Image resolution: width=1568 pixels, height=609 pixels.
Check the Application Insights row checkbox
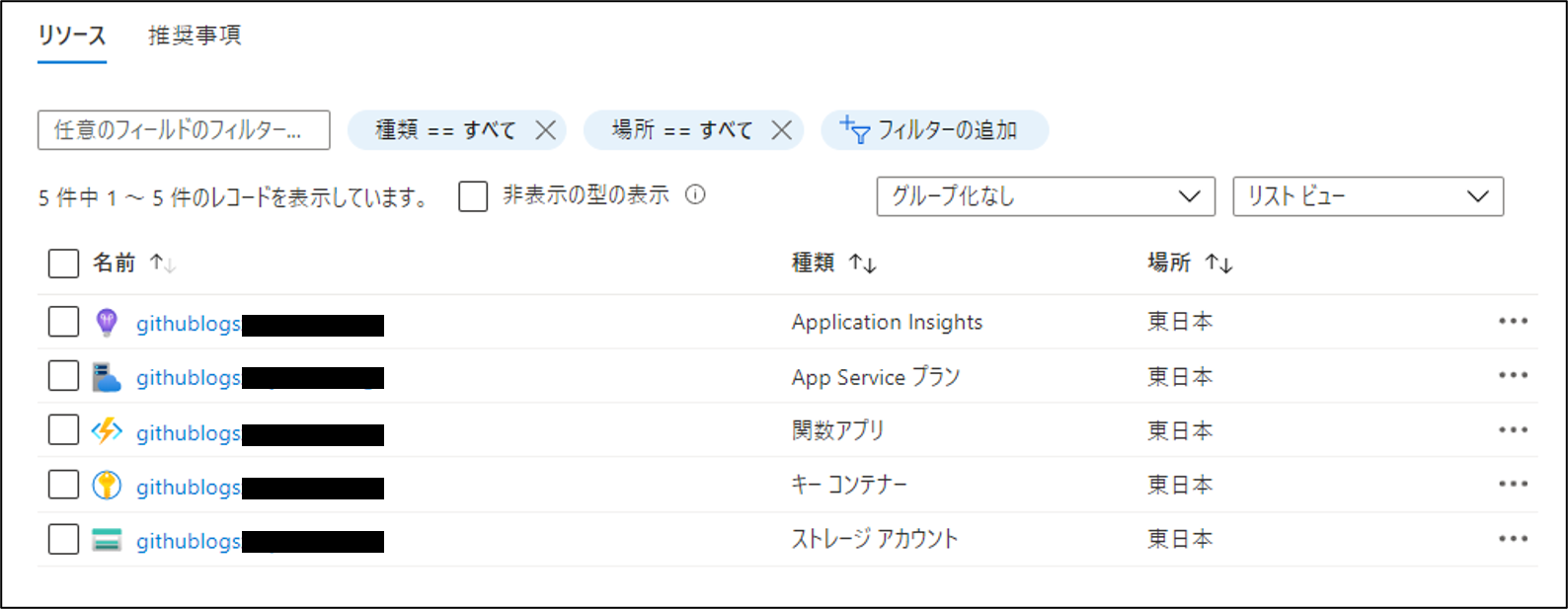click(64, 322)
